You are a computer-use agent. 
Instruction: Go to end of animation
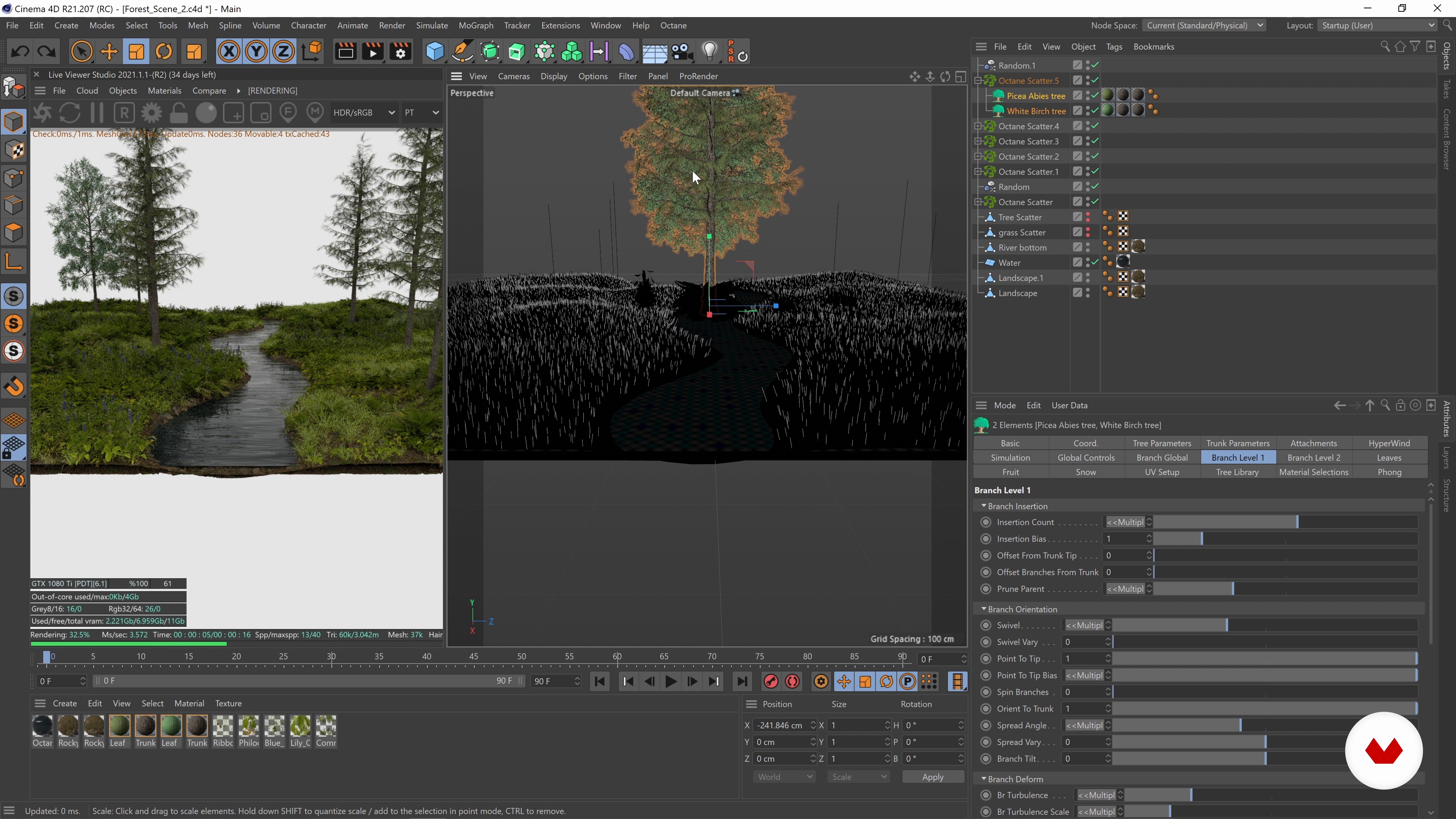click(742, 682)
